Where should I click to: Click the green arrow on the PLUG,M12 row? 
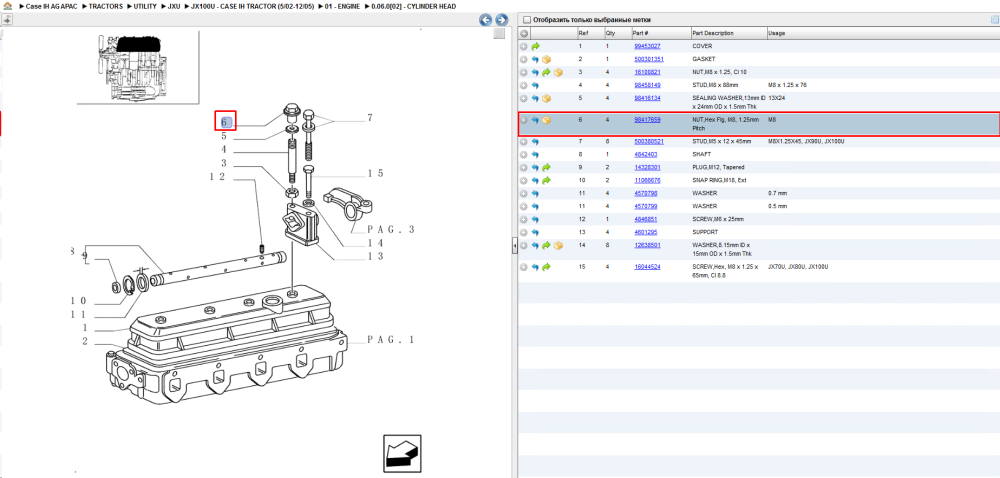[x=547, y=168]
